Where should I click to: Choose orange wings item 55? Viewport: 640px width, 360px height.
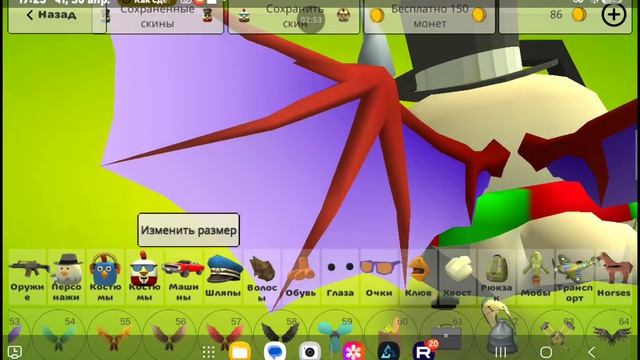coord(114,336)
